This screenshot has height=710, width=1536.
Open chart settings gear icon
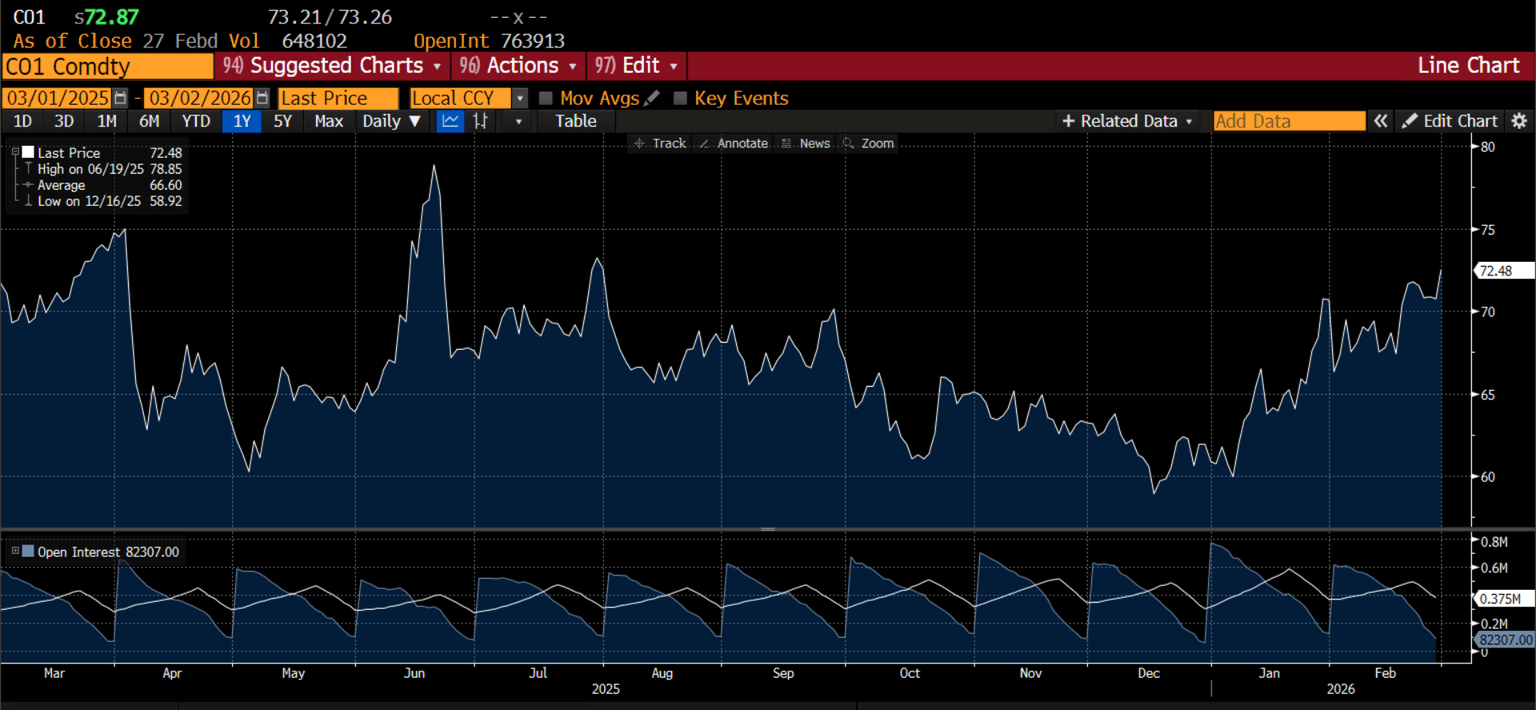click(1519, 121)
